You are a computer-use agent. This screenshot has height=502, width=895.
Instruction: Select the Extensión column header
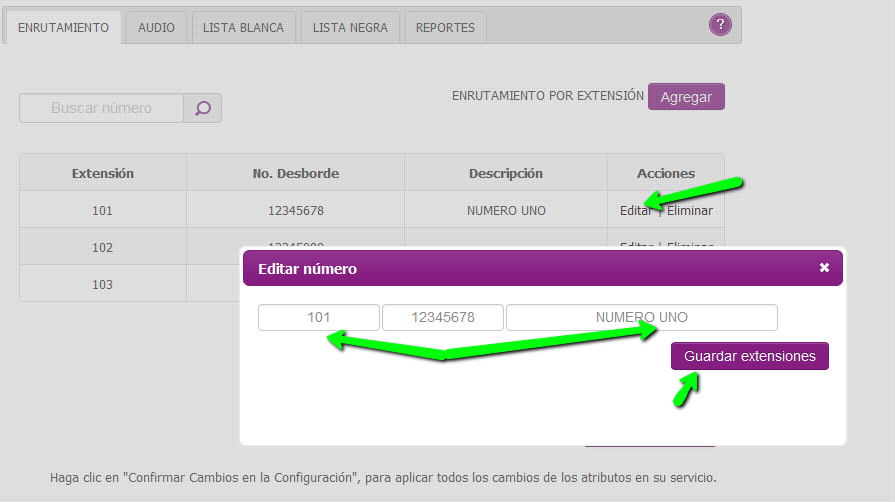tap(103, 173)
